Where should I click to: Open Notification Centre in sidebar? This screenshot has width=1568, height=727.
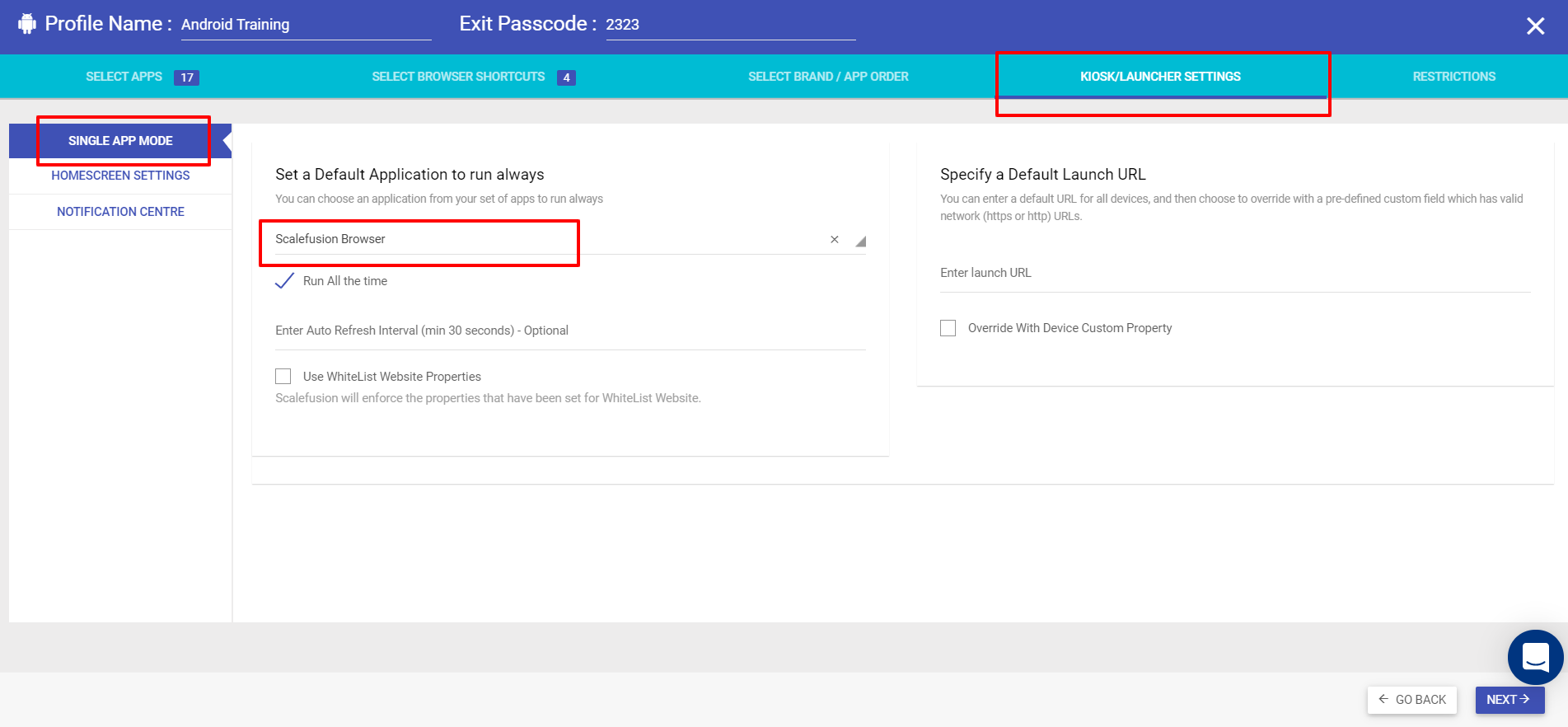(120, 212)
